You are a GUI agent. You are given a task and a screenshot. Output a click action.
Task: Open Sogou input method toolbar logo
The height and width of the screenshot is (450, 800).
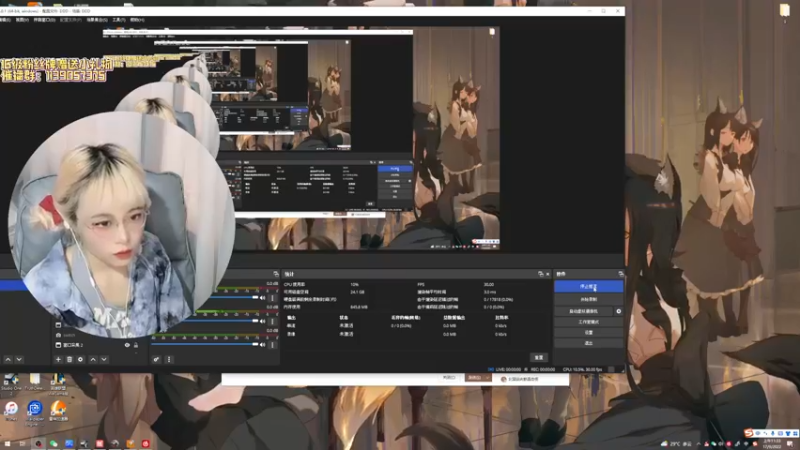748,433
